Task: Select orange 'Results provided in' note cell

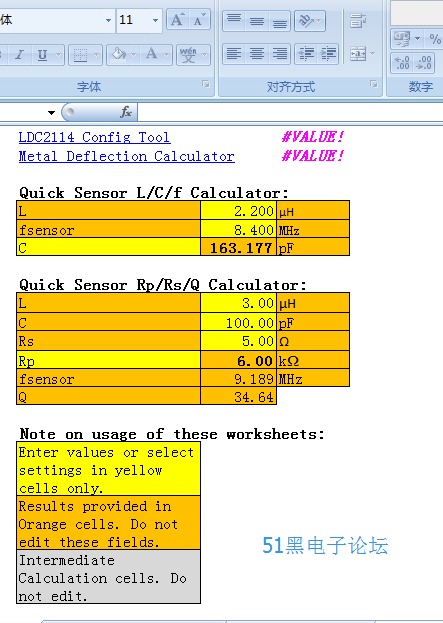Action: 108,523
